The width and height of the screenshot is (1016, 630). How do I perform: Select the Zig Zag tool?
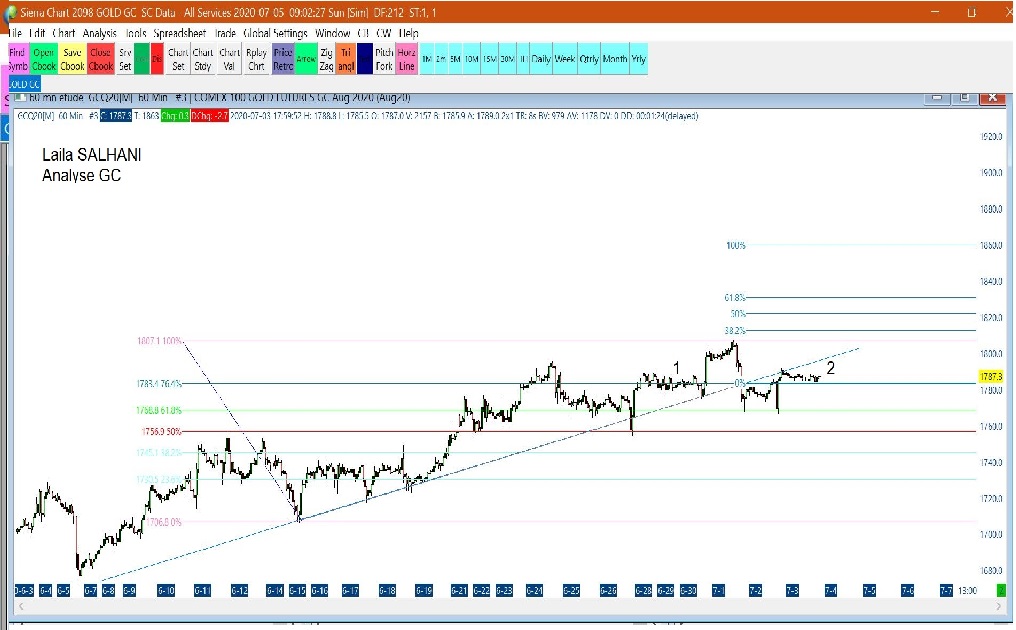(x=327, y=59)
